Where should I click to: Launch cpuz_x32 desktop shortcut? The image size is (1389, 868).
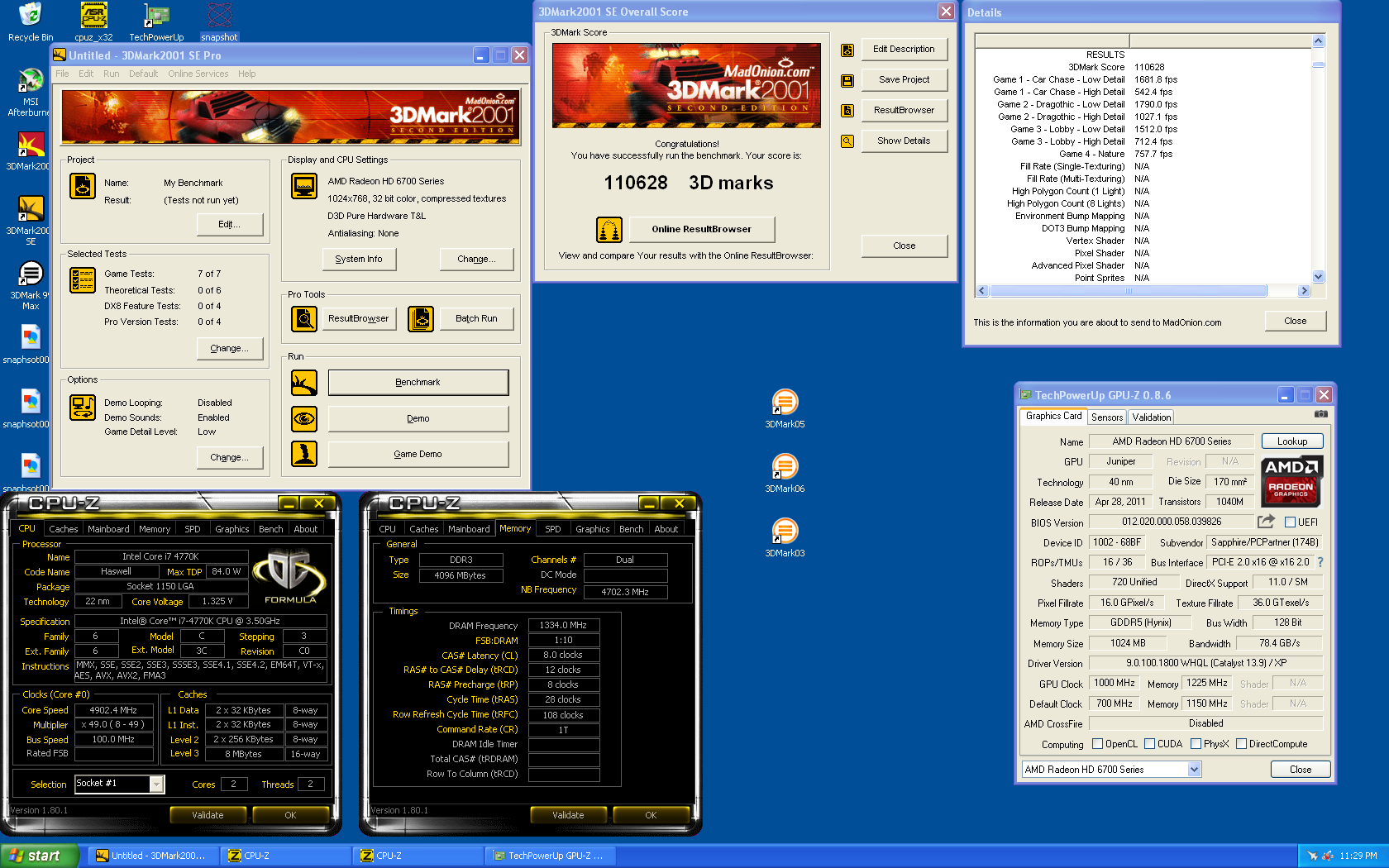point(93,22)
